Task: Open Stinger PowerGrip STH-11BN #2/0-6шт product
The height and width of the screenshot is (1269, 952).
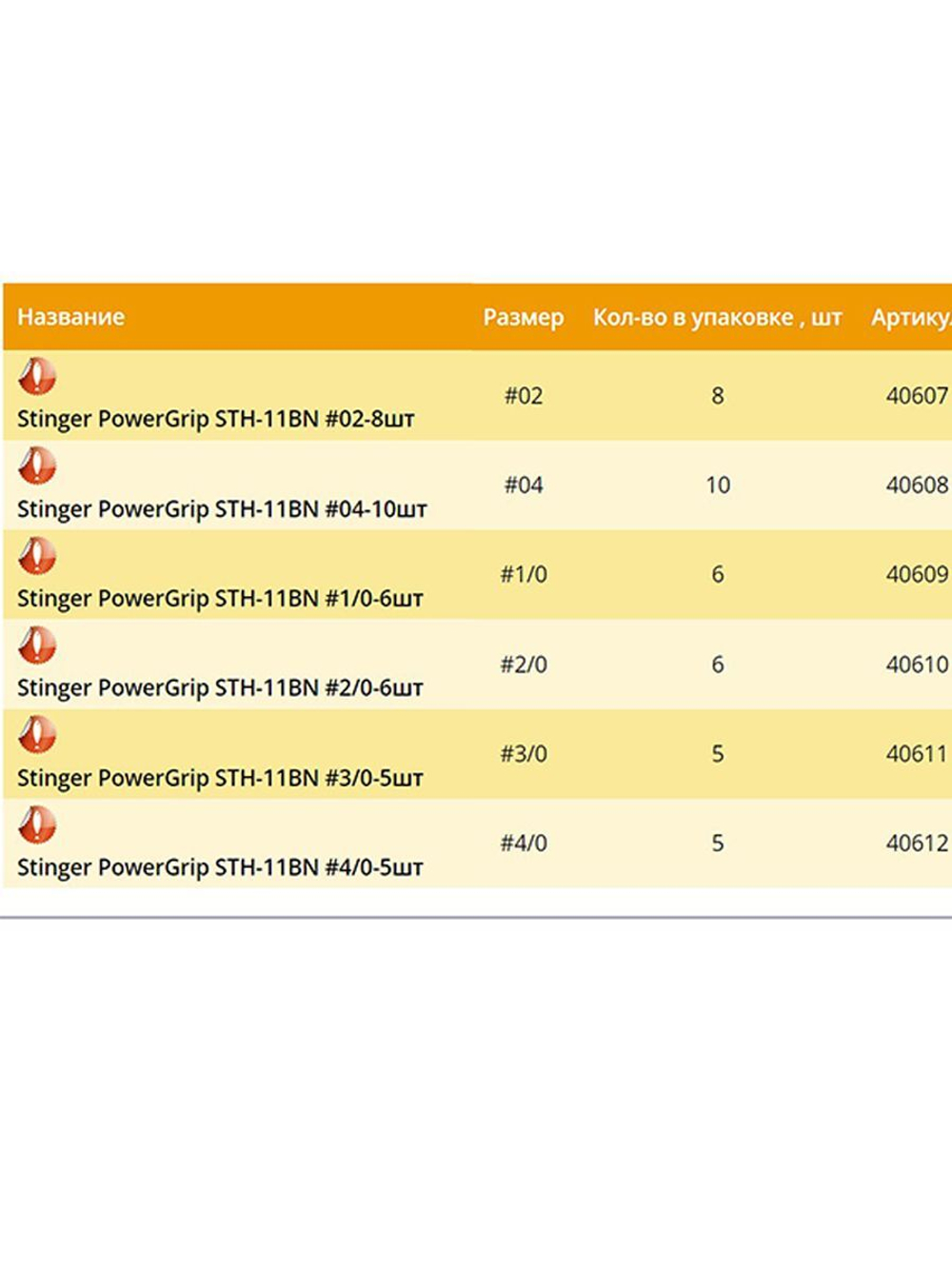Action: click(220, 688)
